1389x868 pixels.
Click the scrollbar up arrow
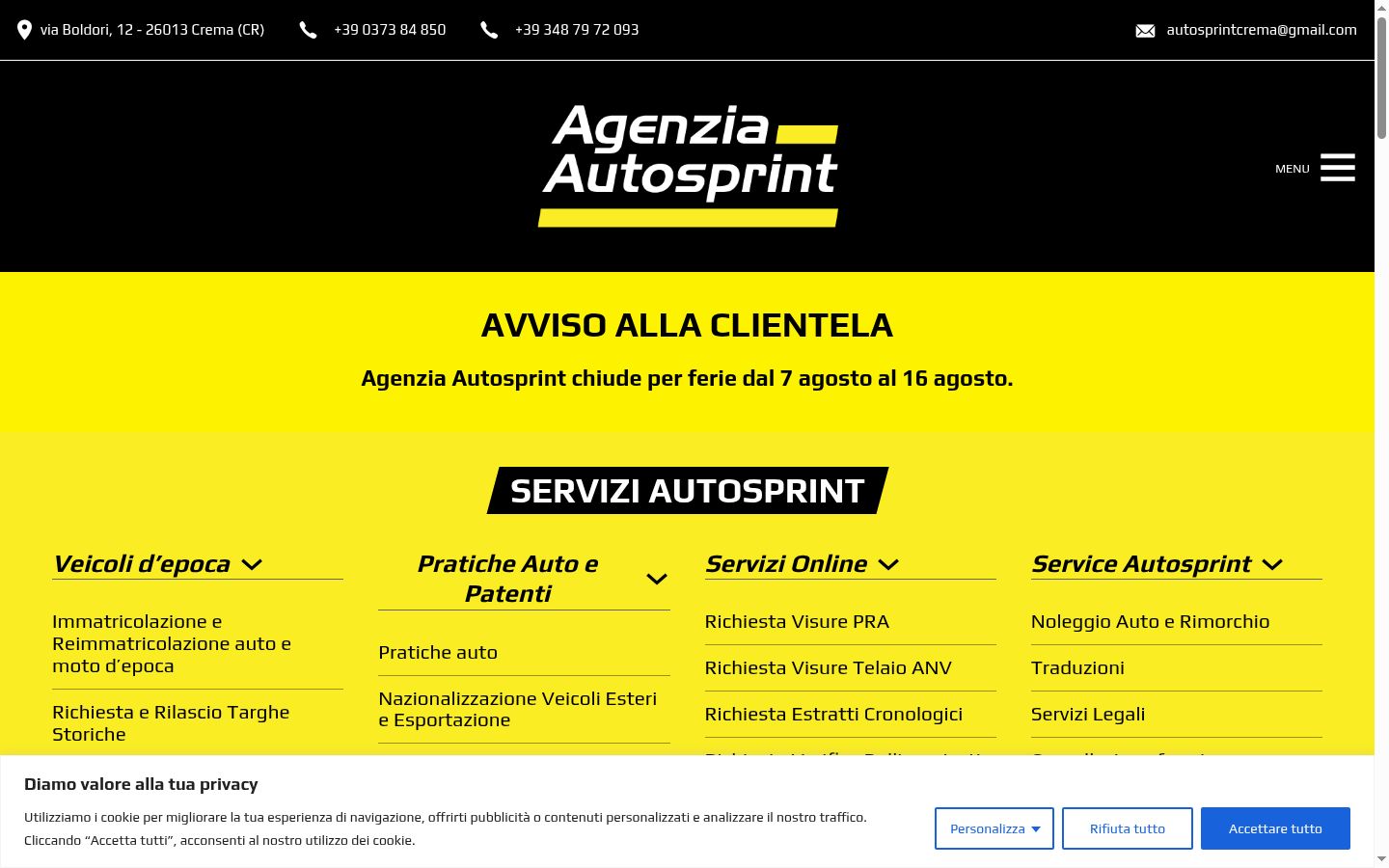pos(1381,7)
